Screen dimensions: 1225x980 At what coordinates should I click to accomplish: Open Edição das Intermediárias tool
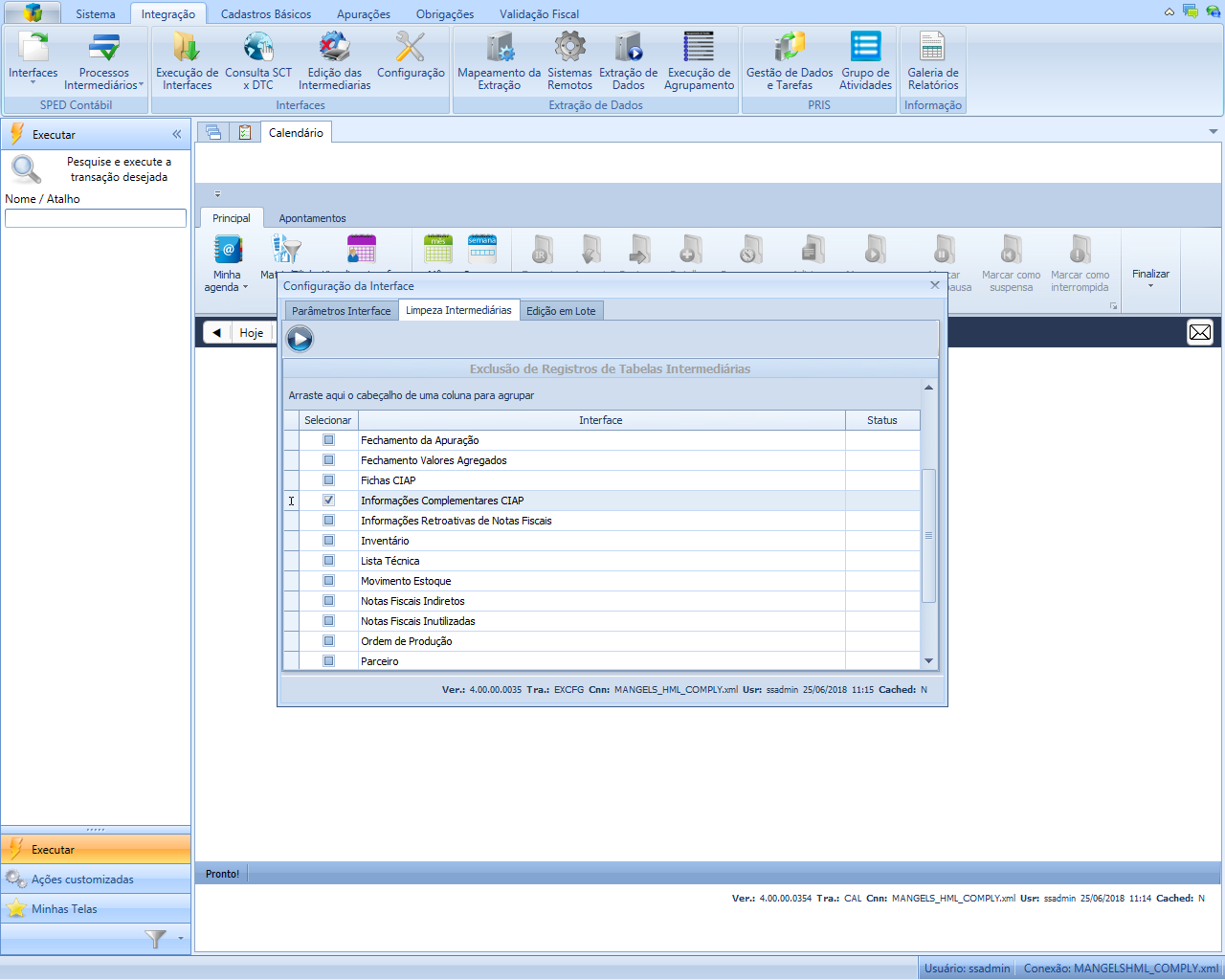pos(334,60)
